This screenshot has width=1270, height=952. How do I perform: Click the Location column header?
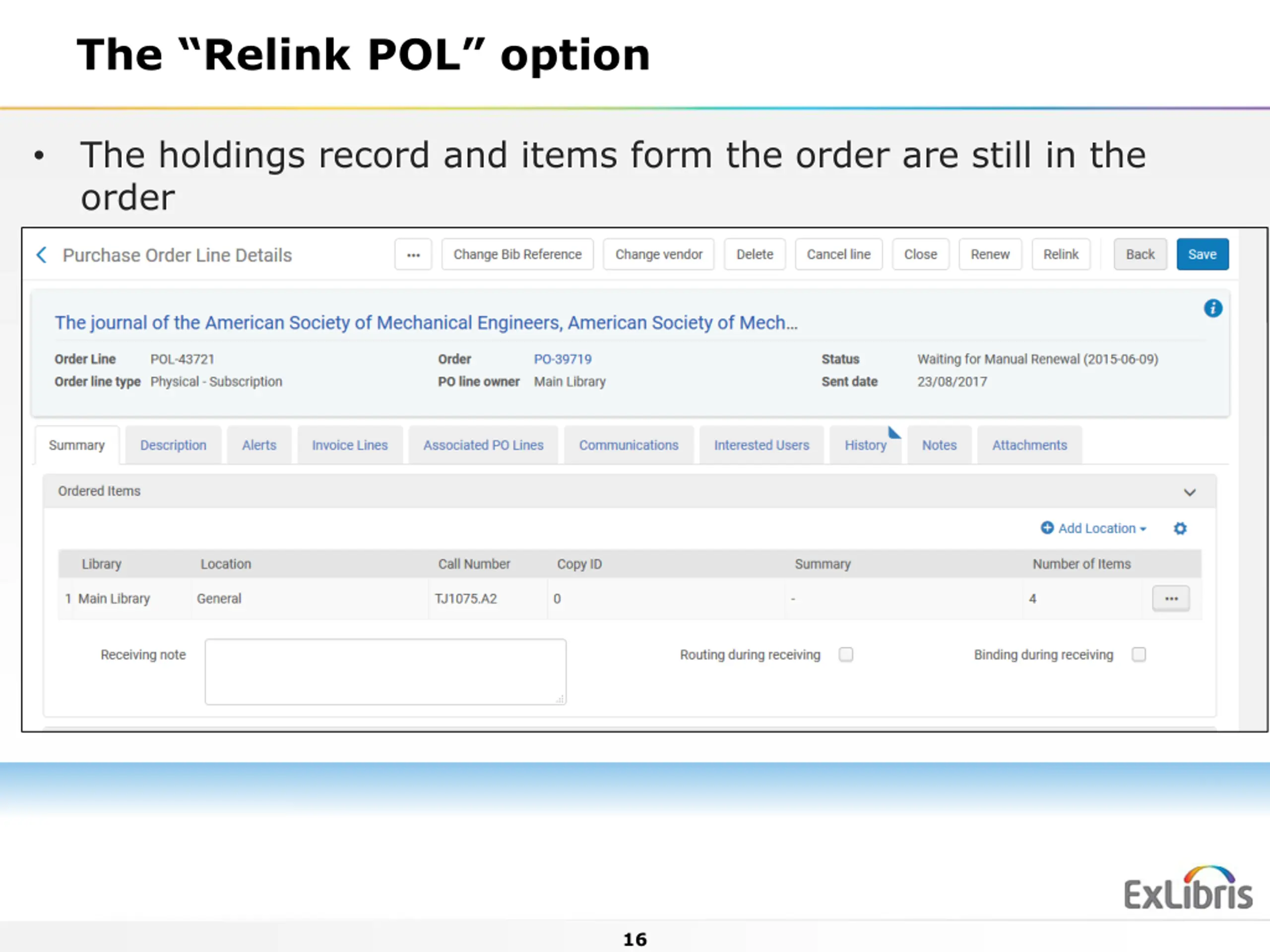point(226,564)
